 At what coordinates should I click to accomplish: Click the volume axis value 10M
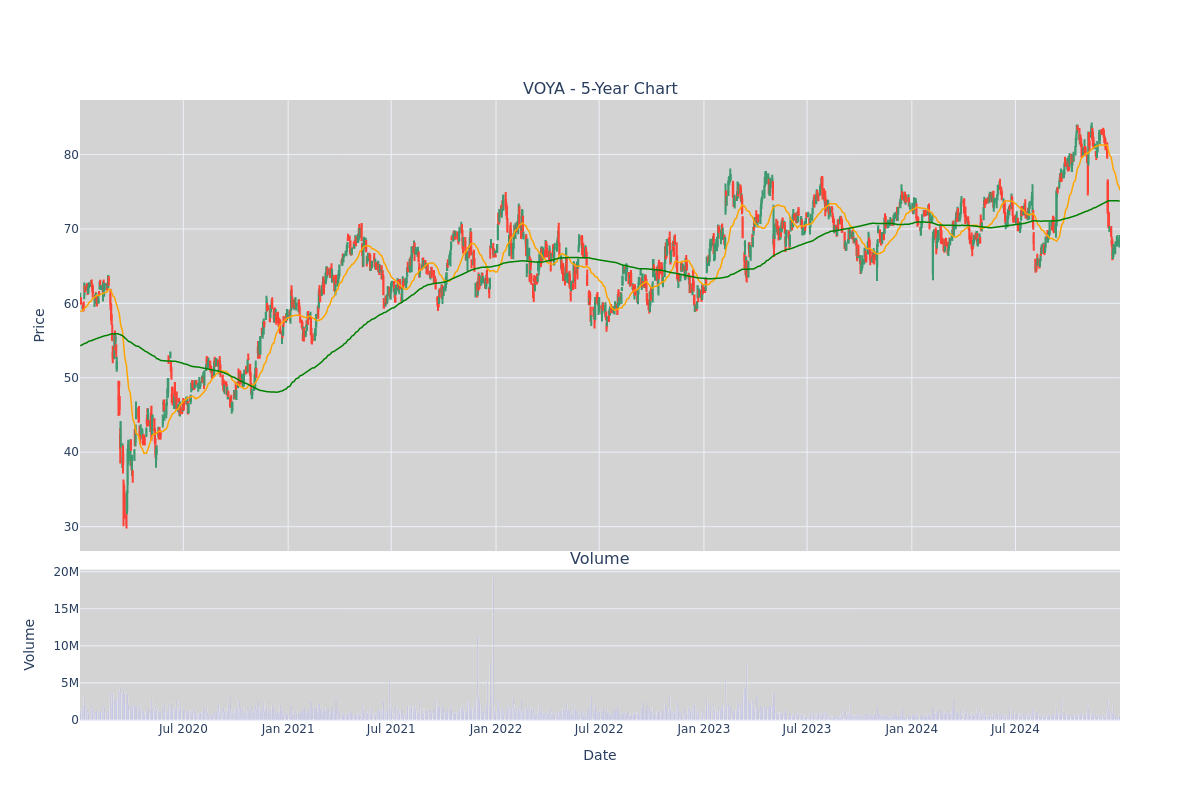coord(66,646)
